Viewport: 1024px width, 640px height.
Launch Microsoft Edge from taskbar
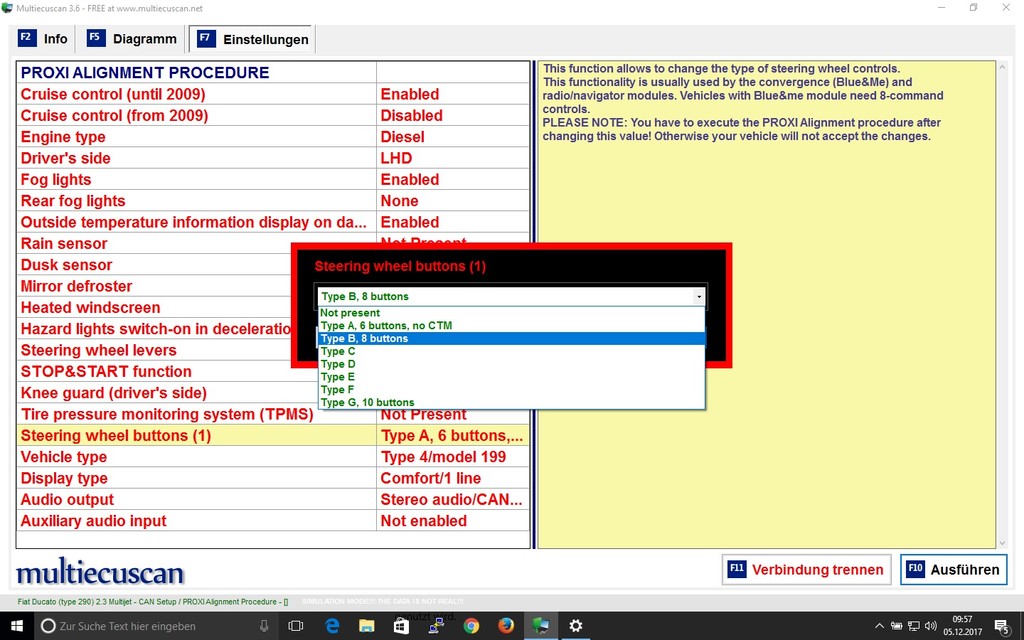(x=332, y=626)
